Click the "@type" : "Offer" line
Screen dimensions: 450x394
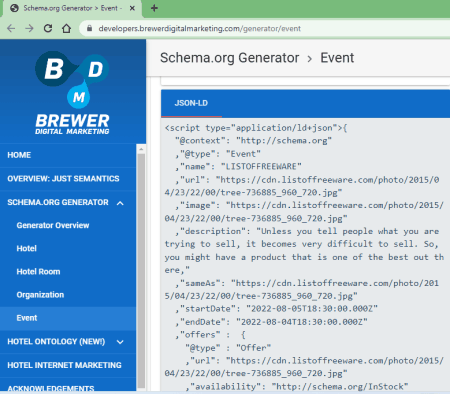tap(228, 348)
